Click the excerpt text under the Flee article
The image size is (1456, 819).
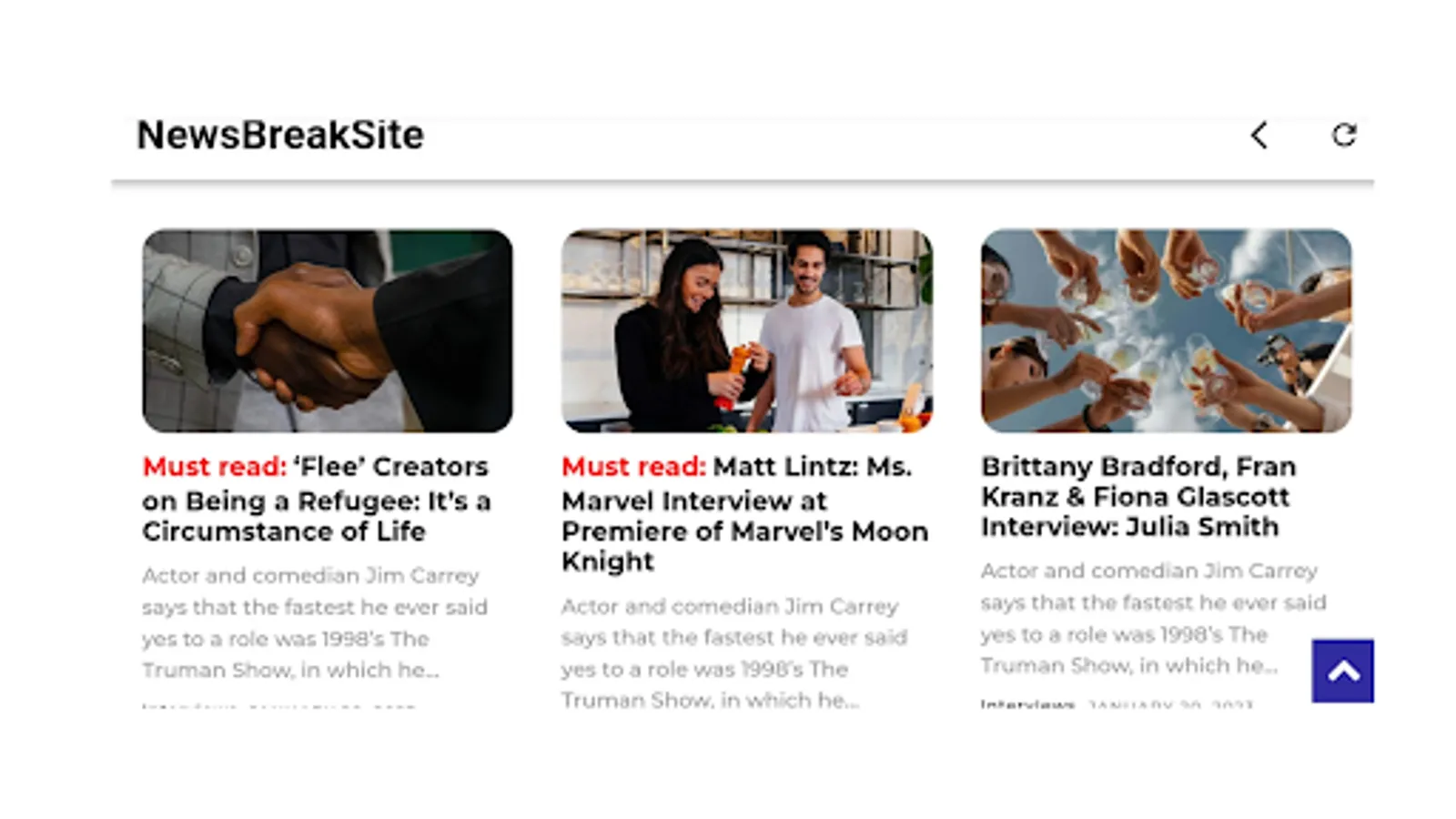click(315, 623)
